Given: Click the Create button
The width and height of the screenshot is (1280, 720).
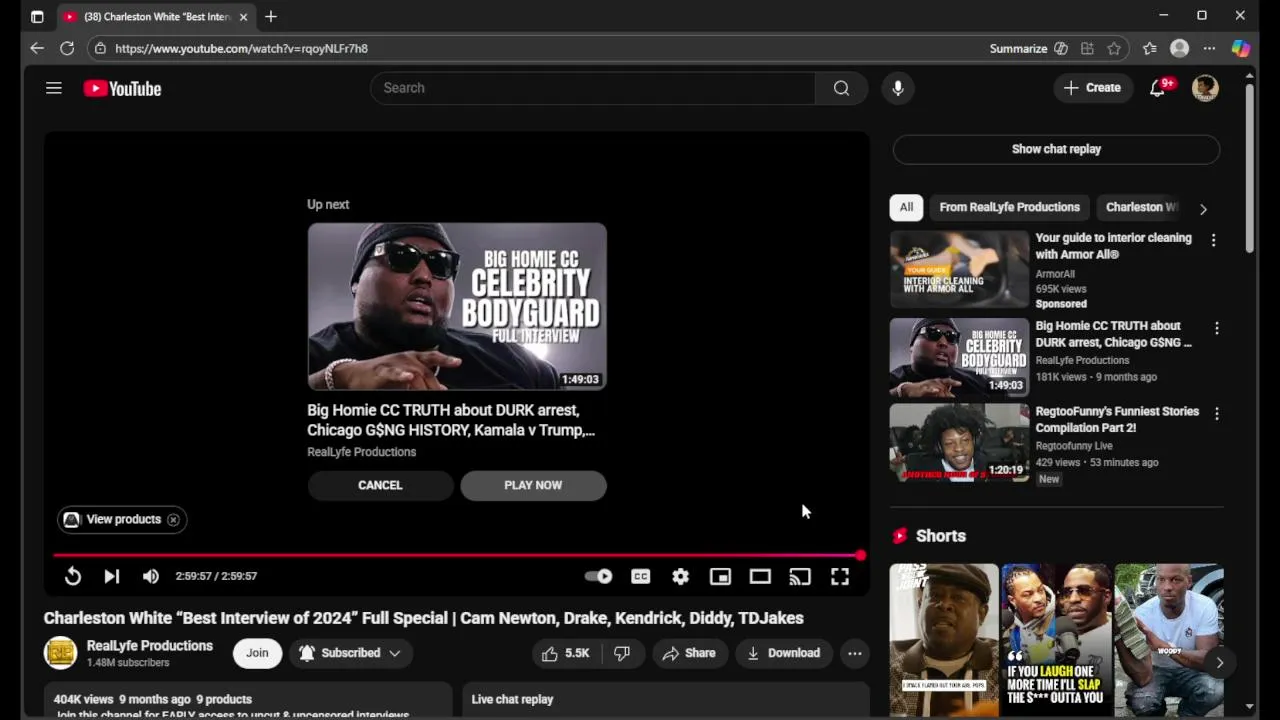Looking at the screenshot, I should coord(1092,88).
